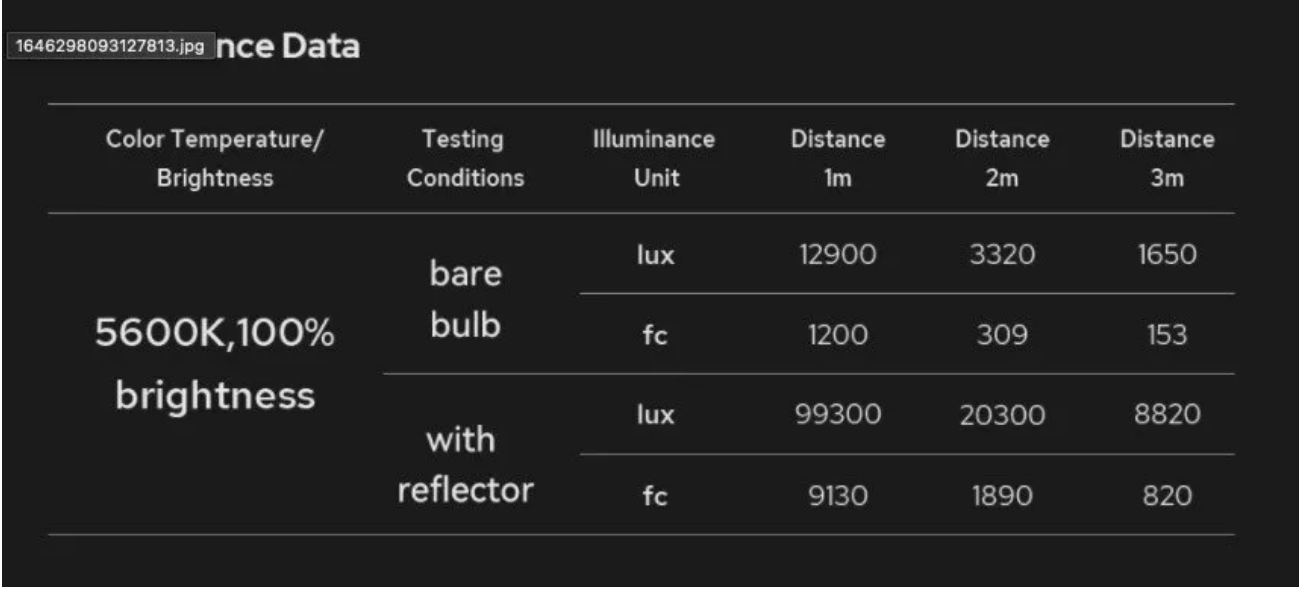Click the 'with reflector' testing condition cell
Viewport: 1310px width, 592px height.
[465, 464]
